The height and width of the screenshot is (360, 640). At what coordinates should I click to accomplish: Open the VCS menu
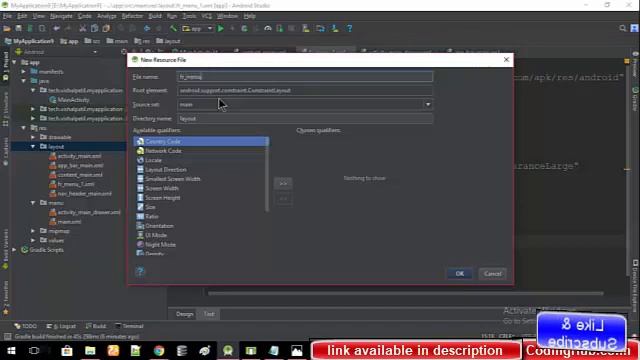coord(207,16)
